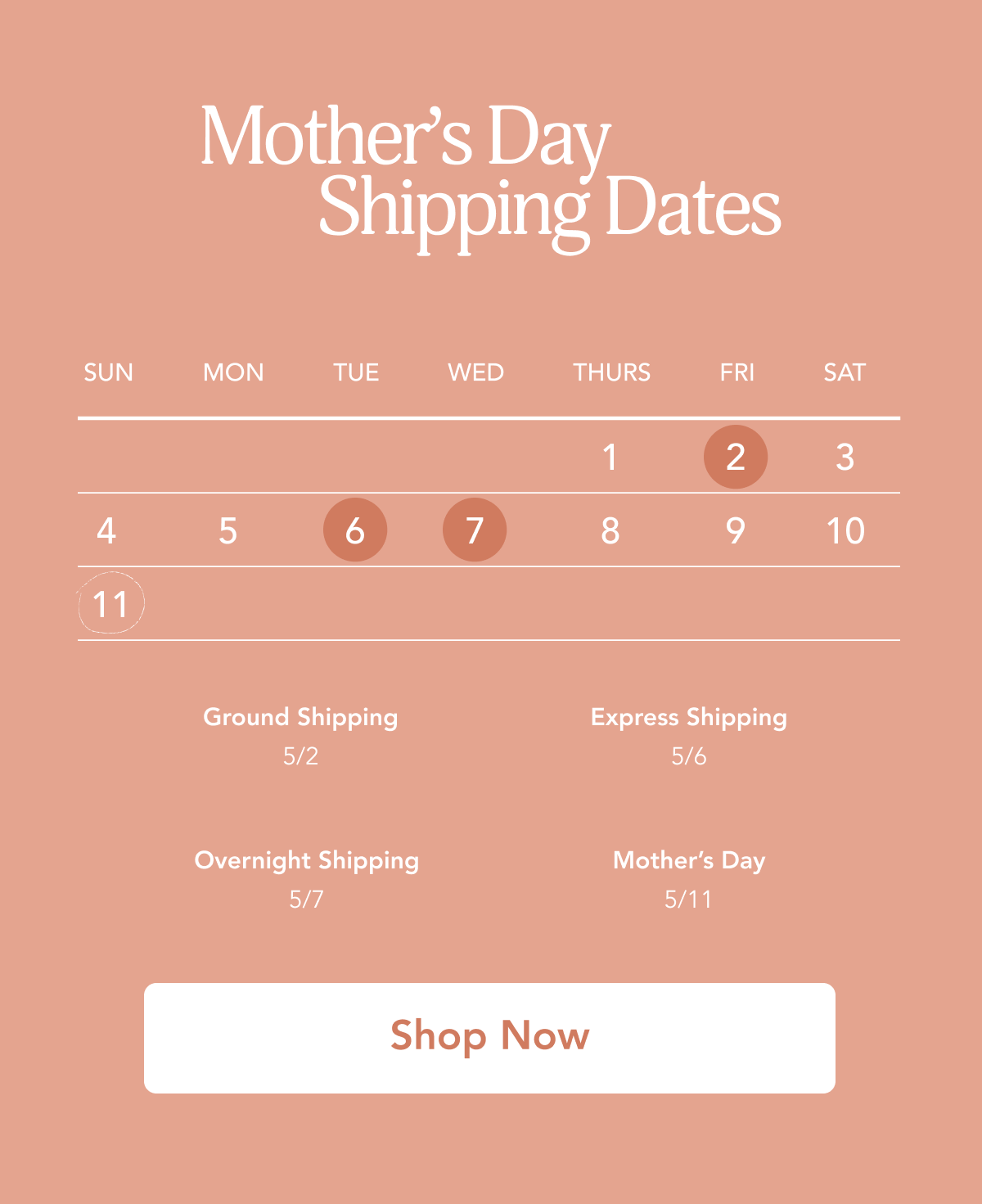Click date 4 on the calendar
This screenshot has height=1204, width=982.
pos(106,530)
